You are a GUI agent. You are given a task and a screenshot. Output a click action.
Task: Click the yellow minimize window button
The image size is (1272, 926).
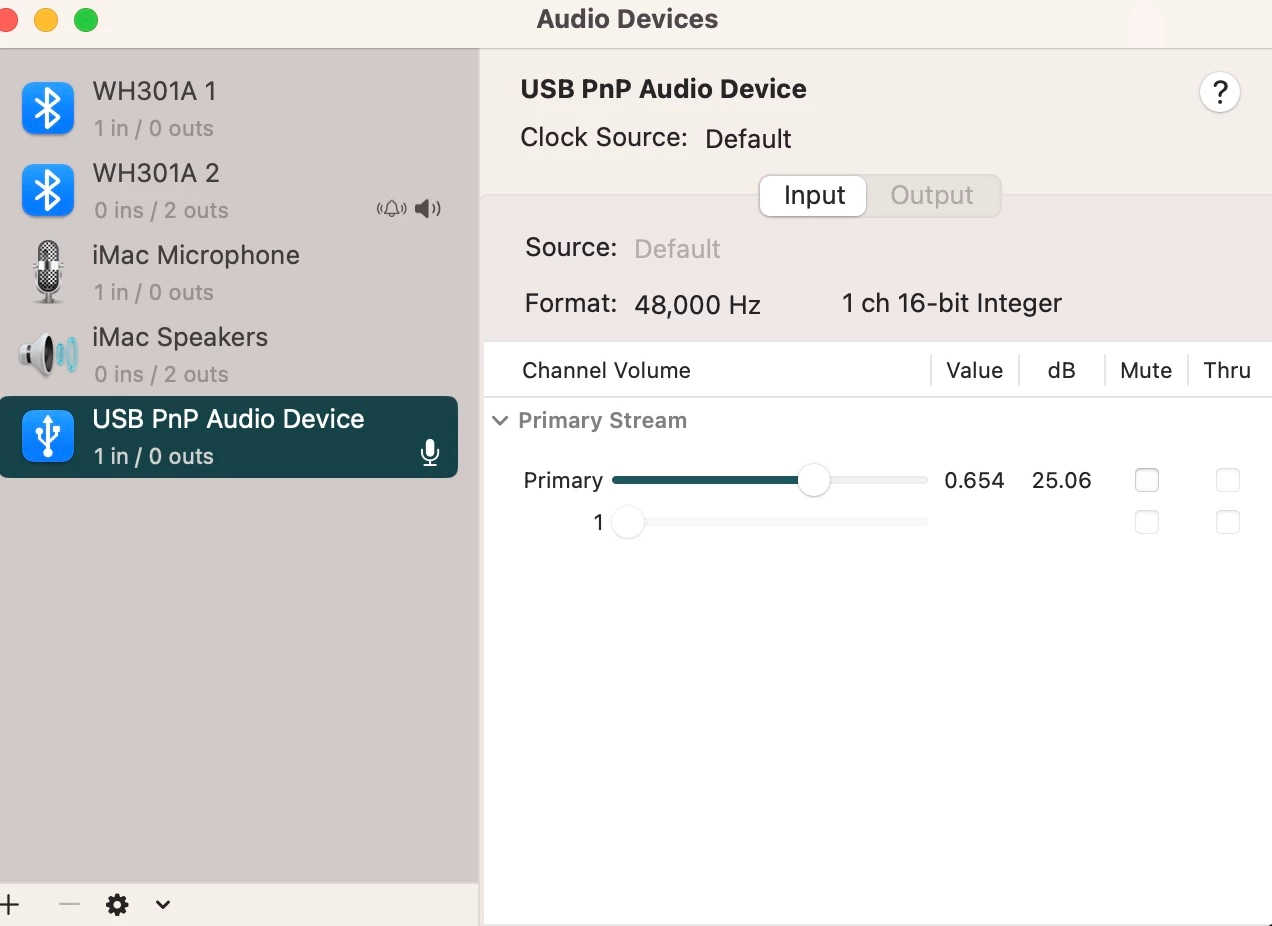click(x=46, y=20)
